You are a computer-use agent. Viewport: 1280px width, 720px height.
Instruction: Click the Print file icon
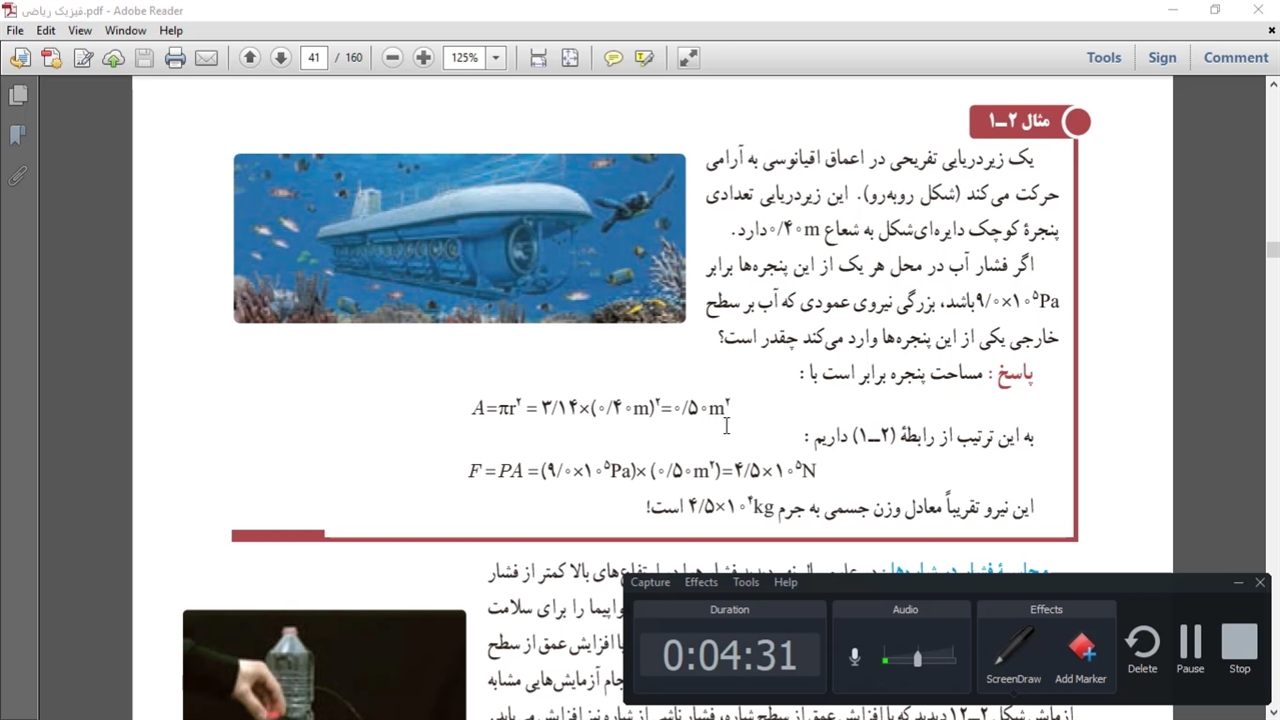pos(176,58)
